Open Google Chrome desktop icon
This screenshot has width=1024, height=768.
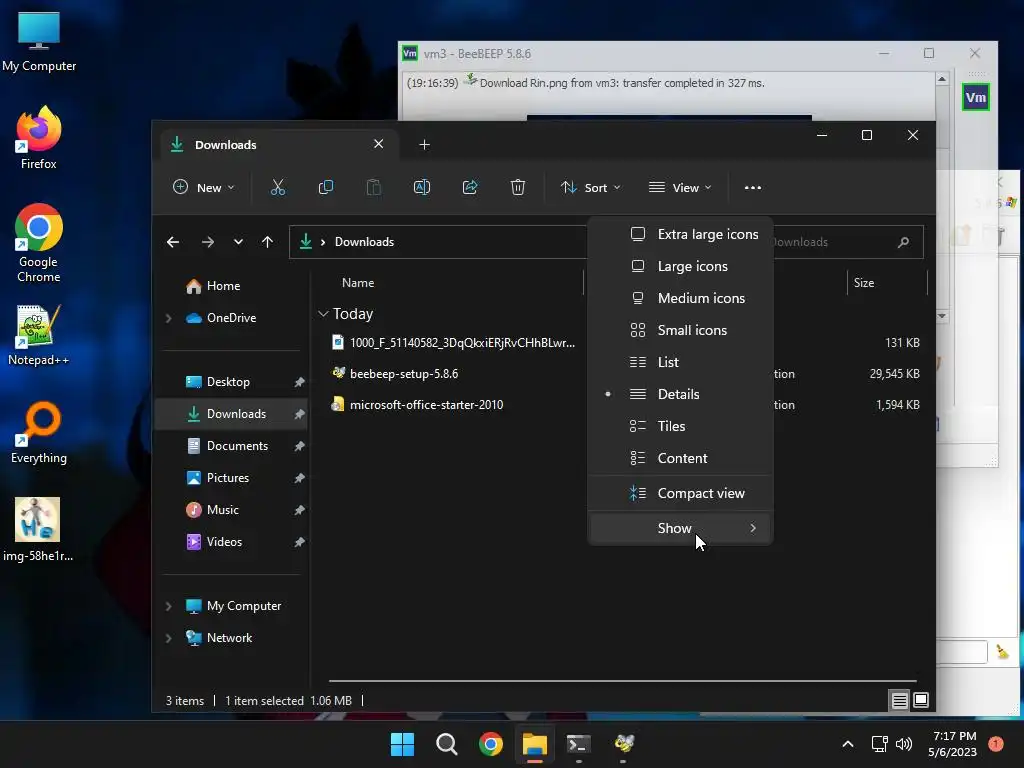point(39,243)
